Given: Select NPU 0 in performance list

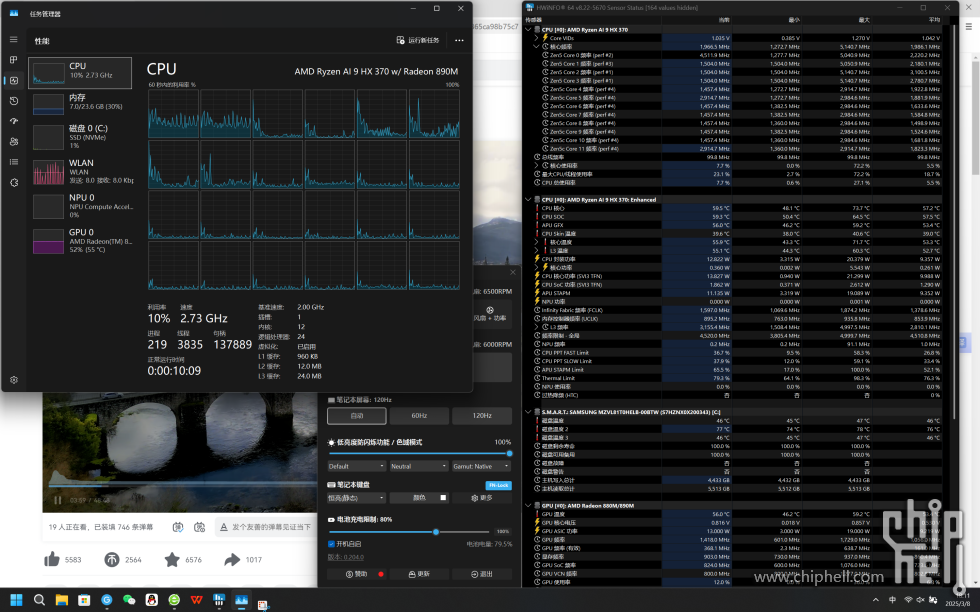Looking at the screenshot, I should [80, 206].
